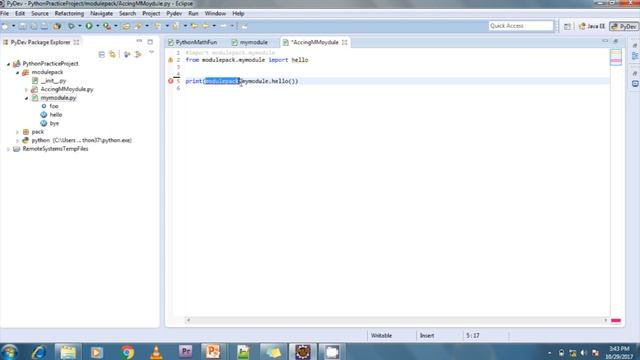Image resolution: width=640 pixels, height=360 pixels.
Task: Minimize the Package Explorer panel
Action: point(139,42)
